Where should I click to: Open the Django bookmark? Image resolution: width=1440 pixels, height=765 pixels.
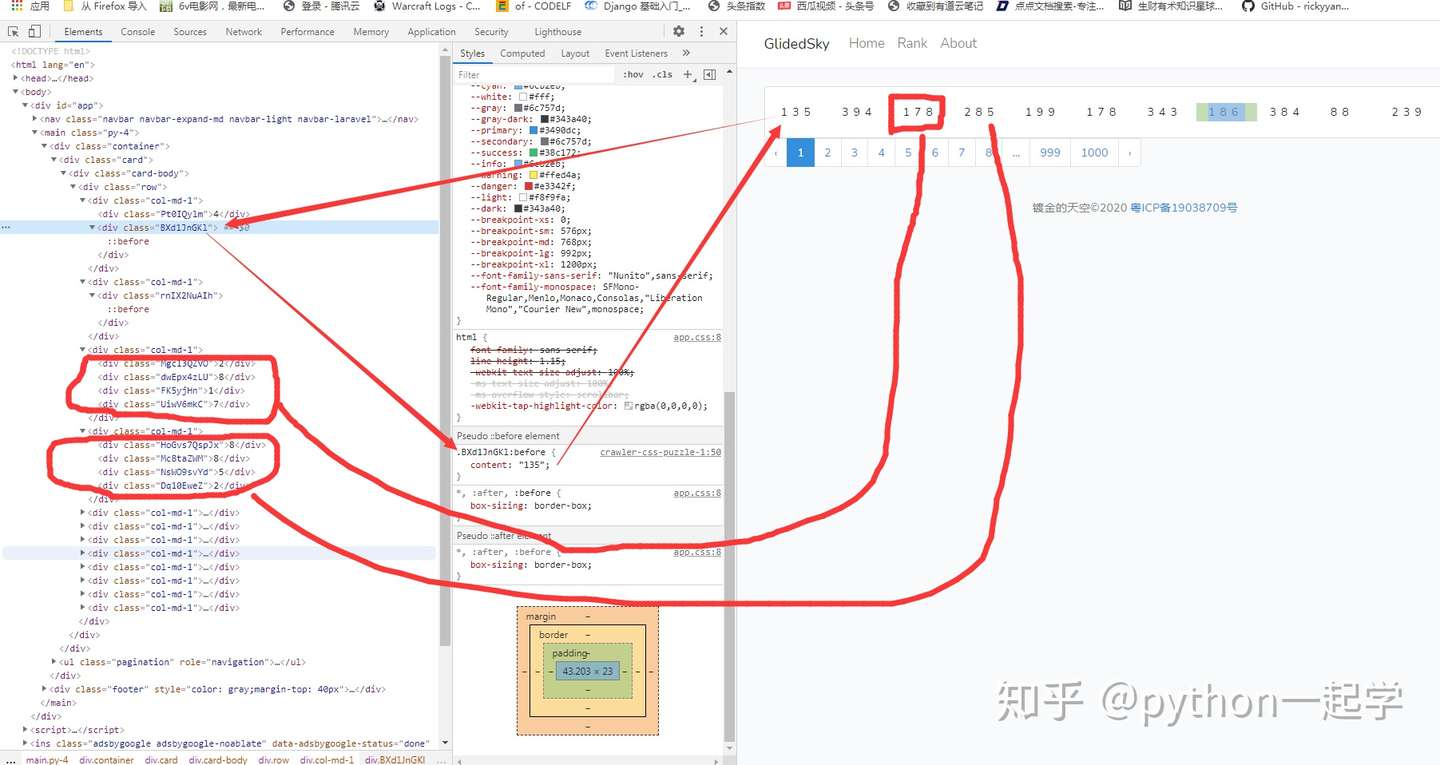click(639, 6)
